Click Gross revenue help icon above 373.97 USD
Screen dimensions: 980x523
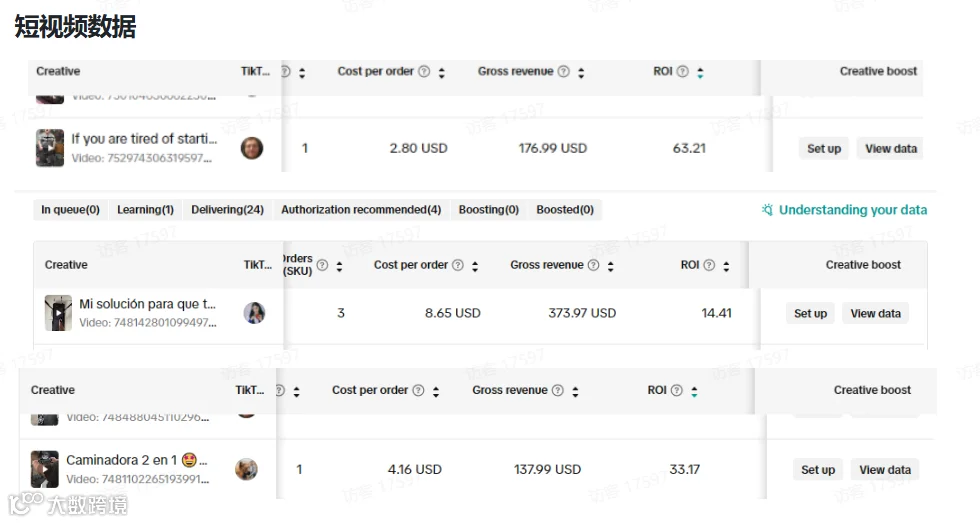593,265
